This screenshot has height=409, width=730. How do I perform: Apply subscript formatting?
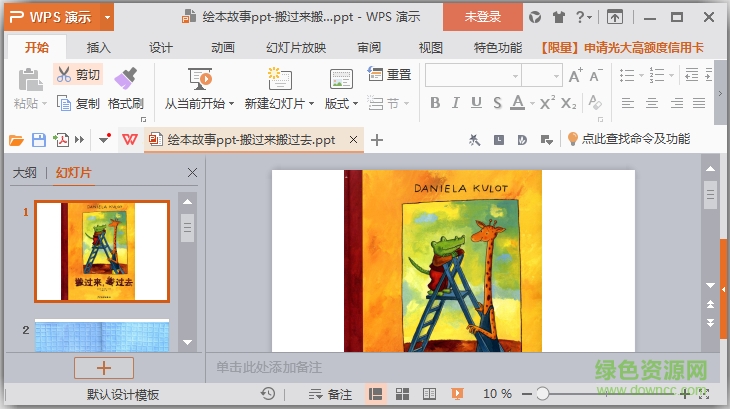point(568,103)
